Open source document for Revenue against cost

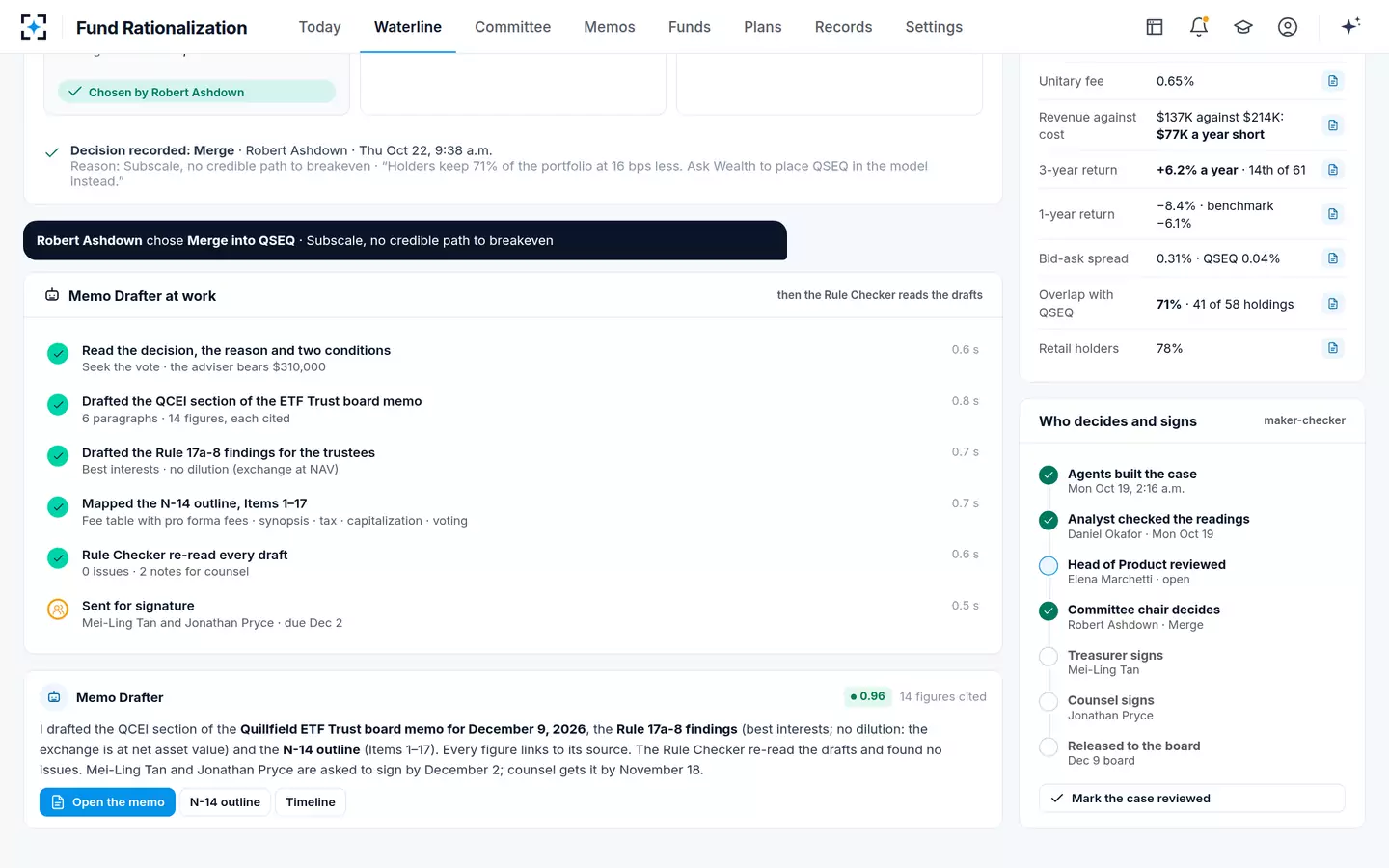click(1333, 125)
